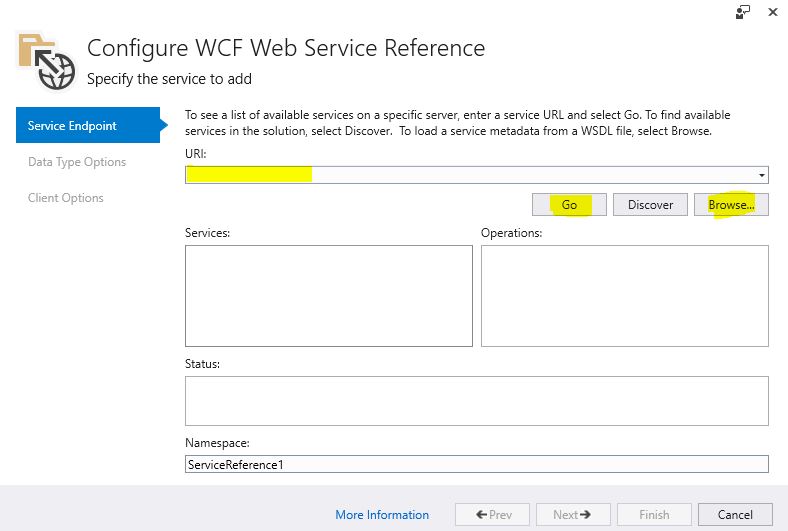This screenshot has width=788, height=531.
Task: Expand the URI dropdown arrow
Action: click(x=762, y=175)
